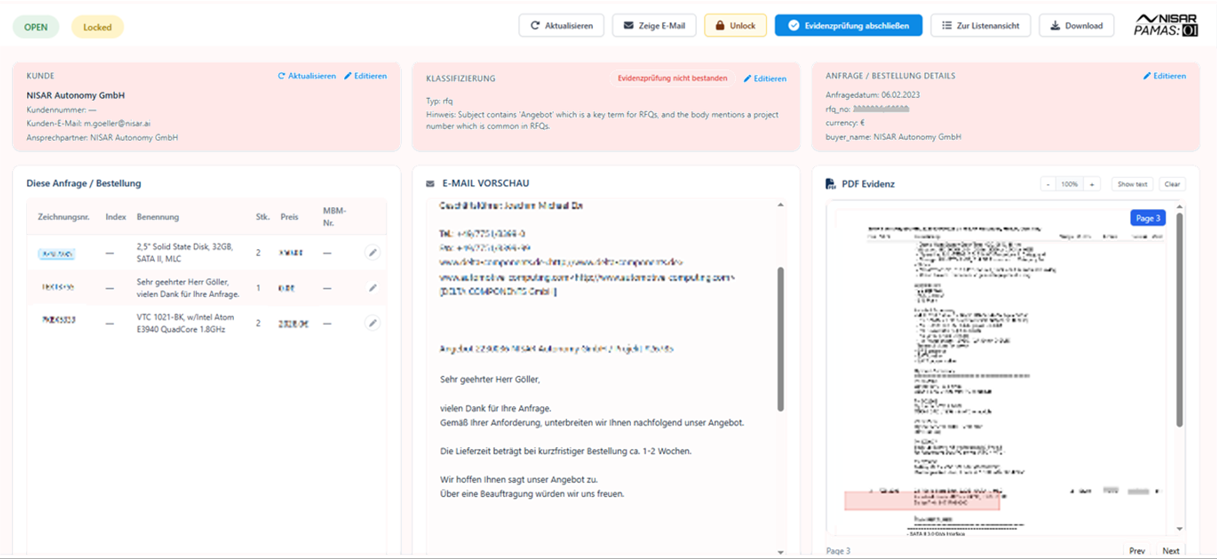This screenshot has height=559, width=1217.
Task: Click the envelope icon beside E-MAIL VORSCHAU
Action: click(x=430, y=184)
